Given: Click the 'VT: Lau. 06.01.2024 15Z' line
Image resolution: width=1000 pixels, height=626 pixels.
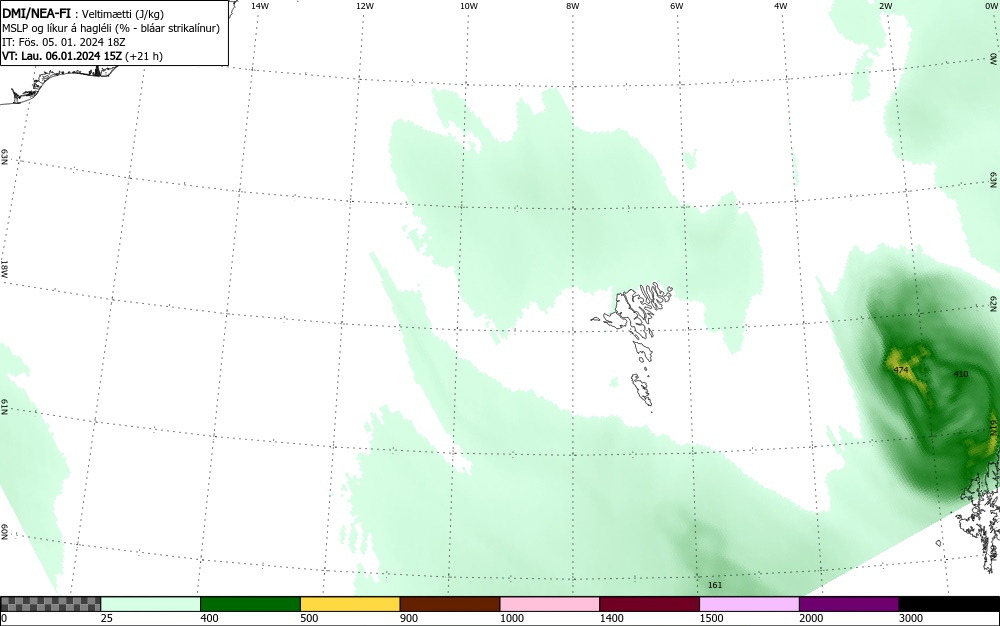Looking at the screenshot, I should (x=82, y=56).
